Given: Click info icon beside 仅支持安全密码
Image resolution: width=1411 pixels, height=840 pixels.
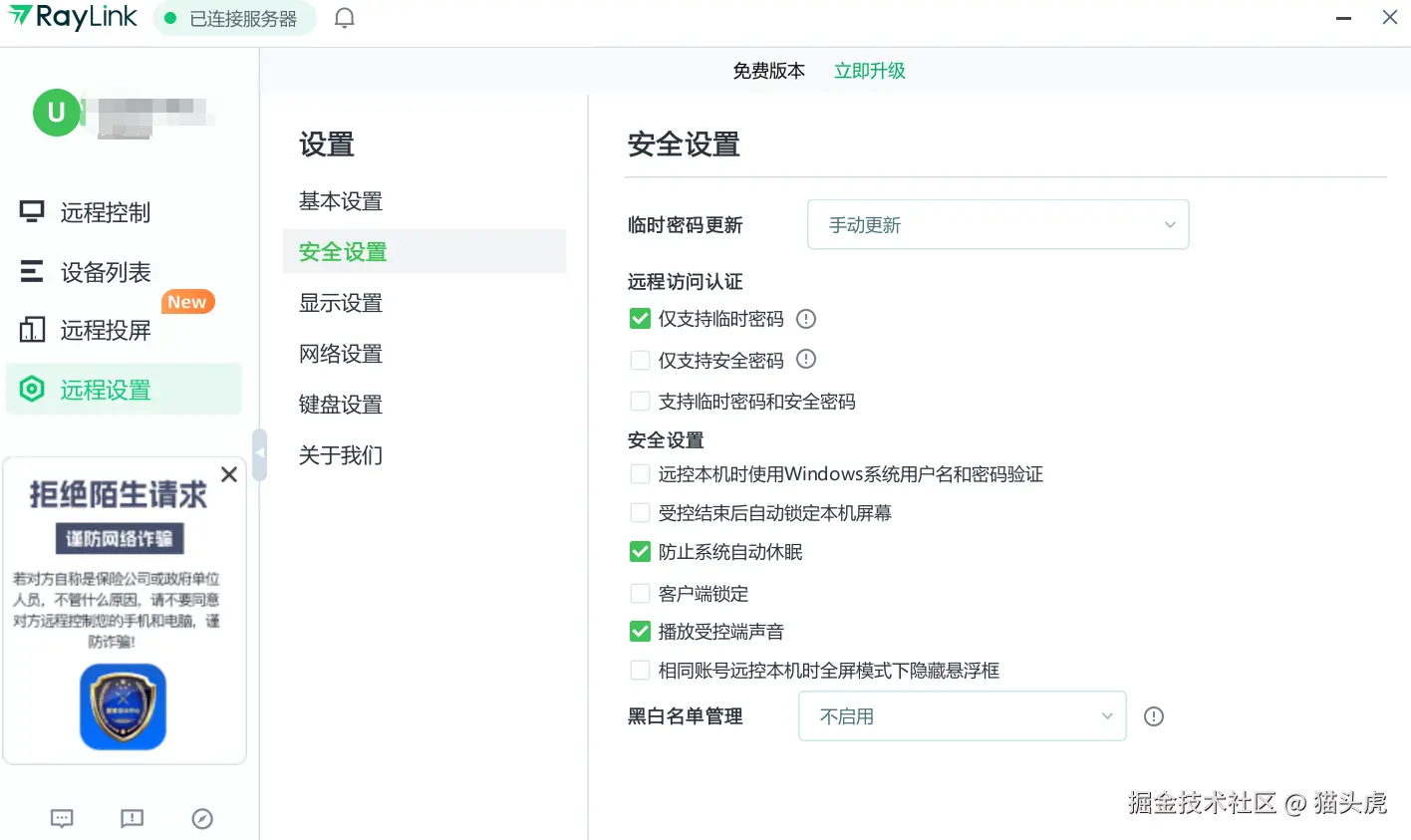Looking at the screenshot, I should pyautogui.click(x=806, y=359).
